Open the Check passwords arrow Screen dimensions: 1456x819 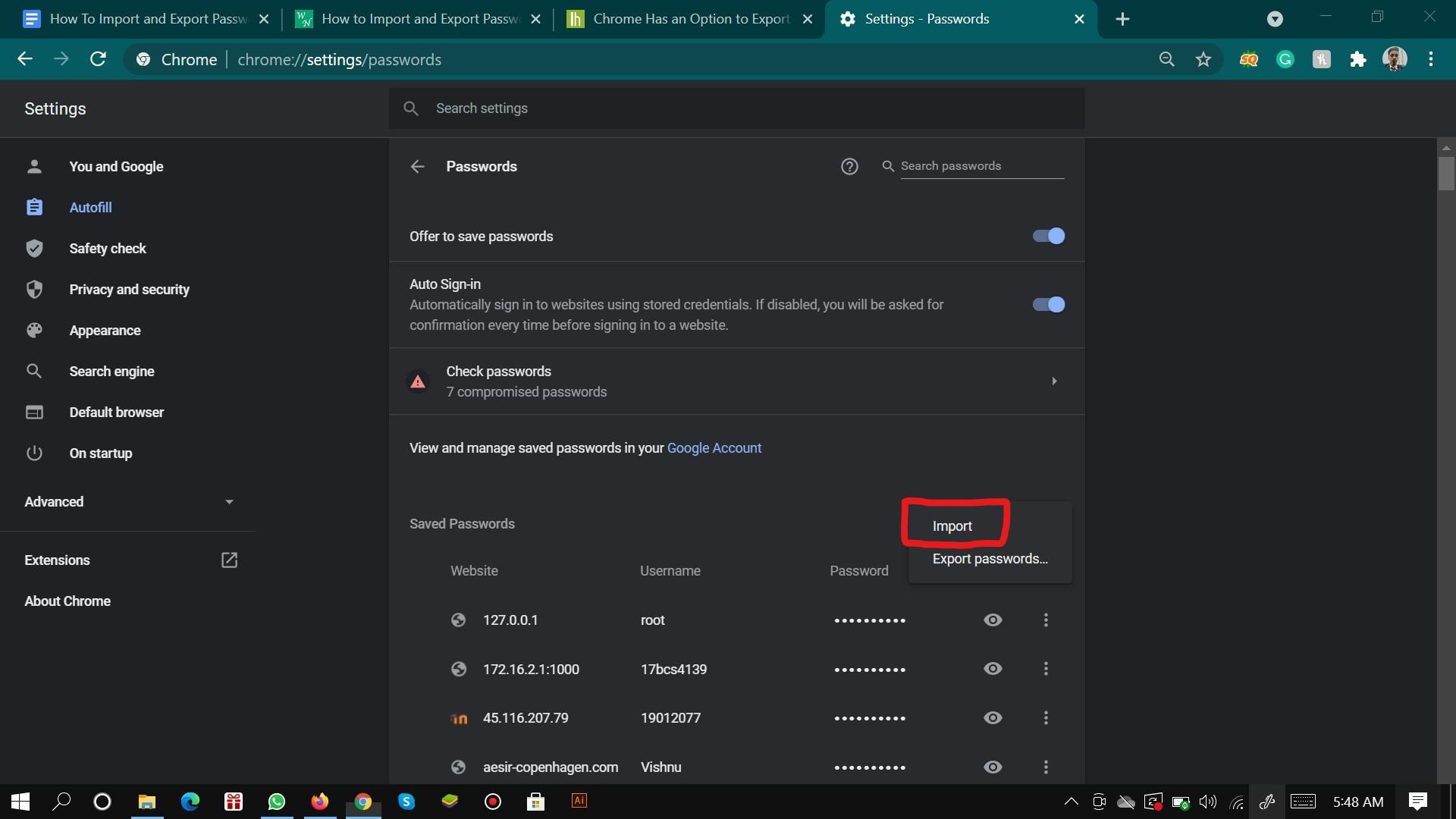point(1054,381)
